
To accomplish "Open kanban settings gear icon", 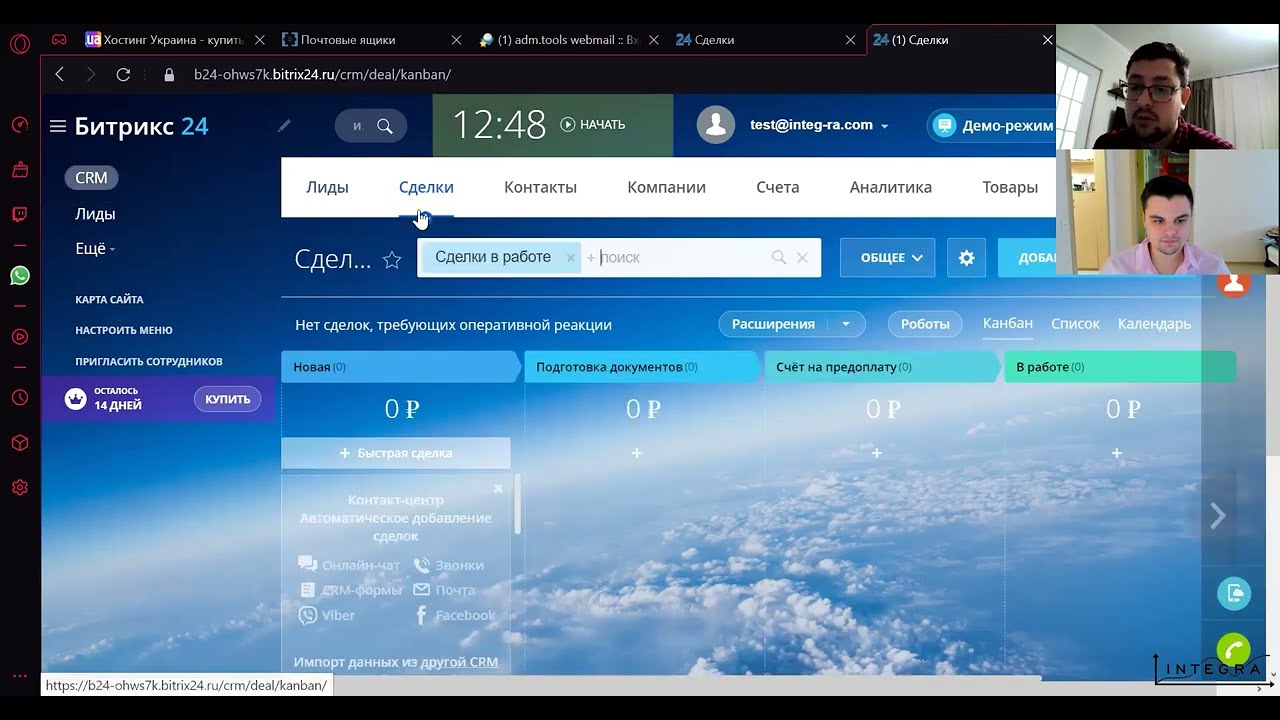I will 966,258.
